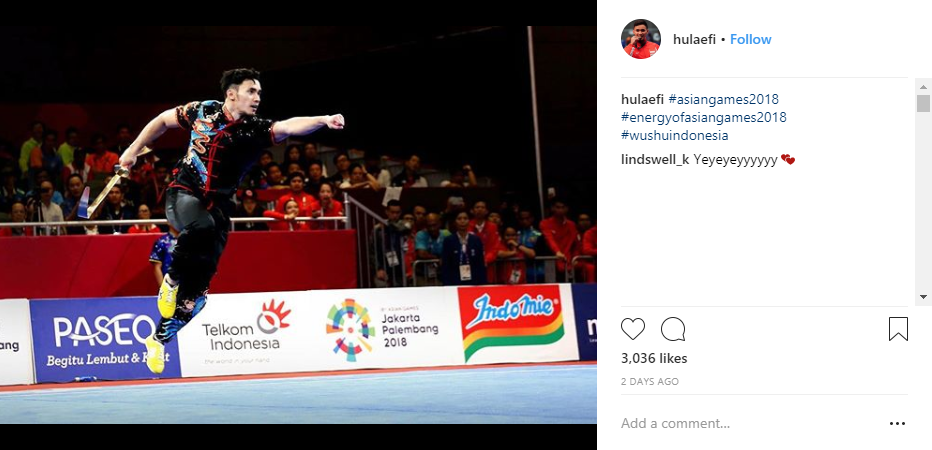932x450 pixels.
Task: Open the #asiangames2018 hashtag
Action: tap(723, 99)
